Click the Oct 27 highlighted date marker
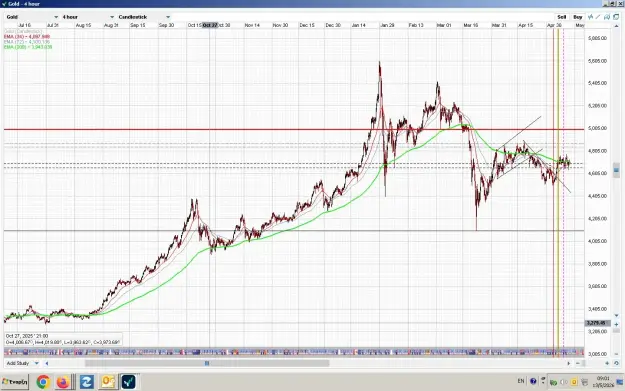The width and height of the screenshot is (625, 391). [x=210, y=25]
